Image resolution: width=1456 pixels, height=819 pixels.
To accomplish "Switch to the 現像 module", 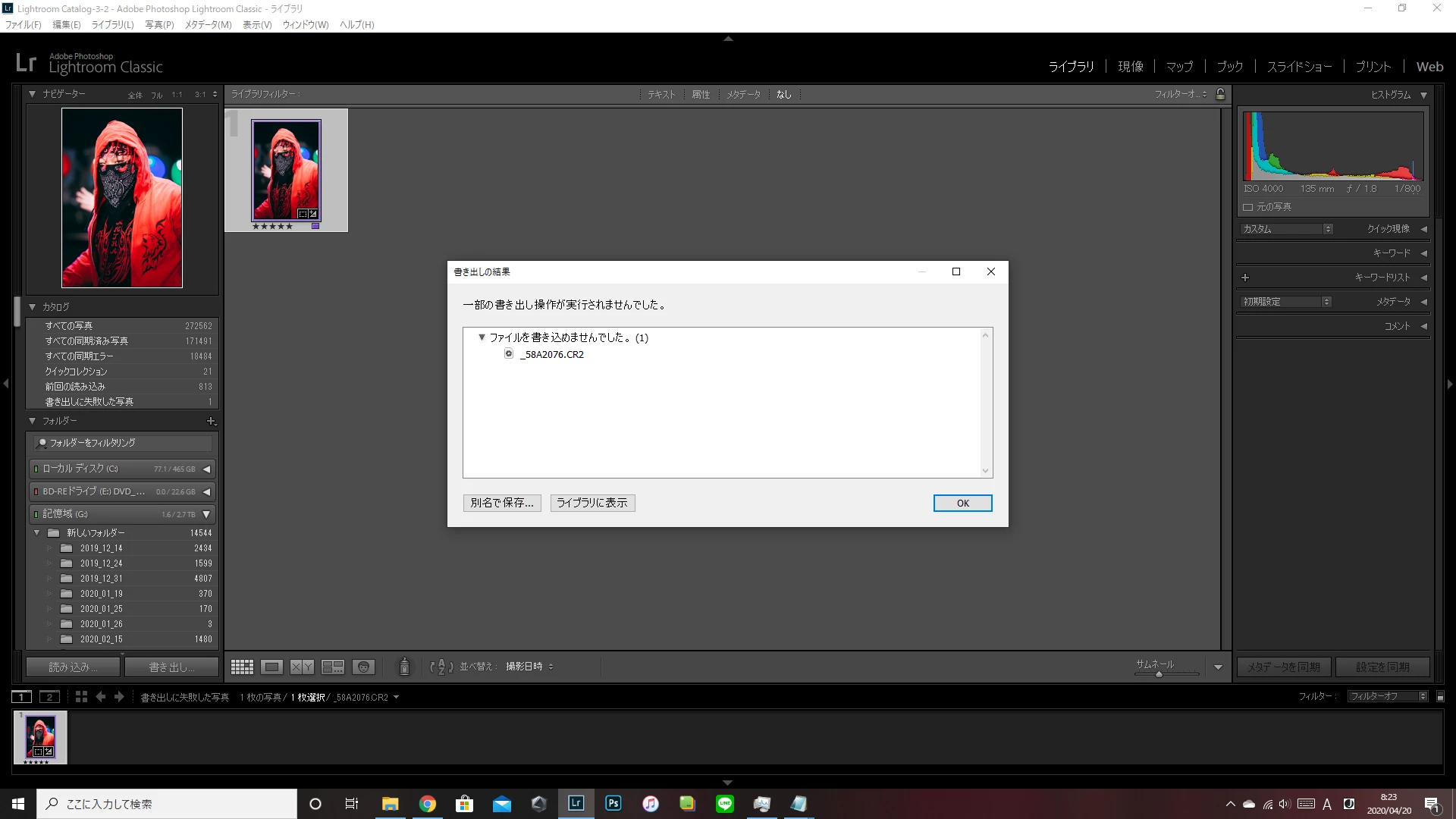I will (1130, 67).
